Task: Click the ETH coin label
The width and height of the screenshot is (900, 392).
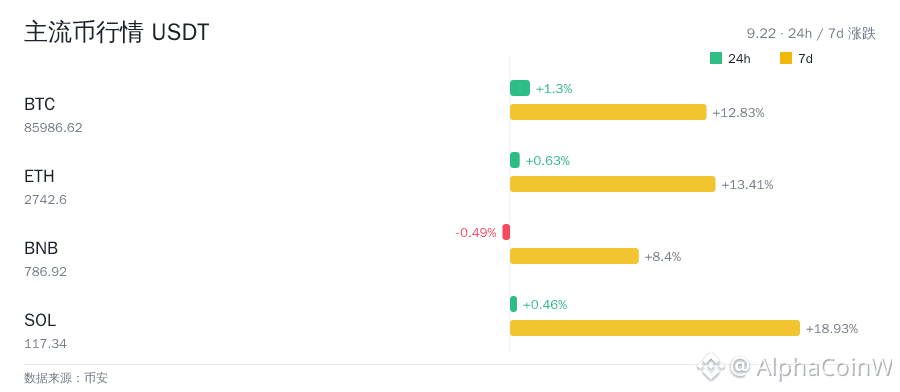Action: click(40, 176)
